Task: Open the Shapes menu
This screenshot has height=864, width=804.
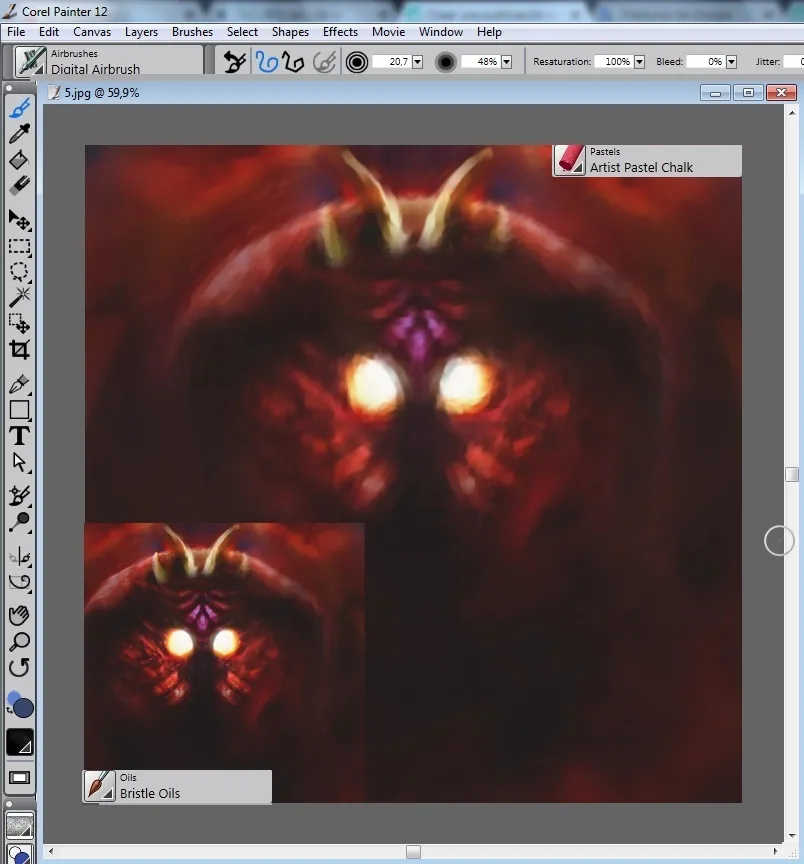Action: [290, 32]
